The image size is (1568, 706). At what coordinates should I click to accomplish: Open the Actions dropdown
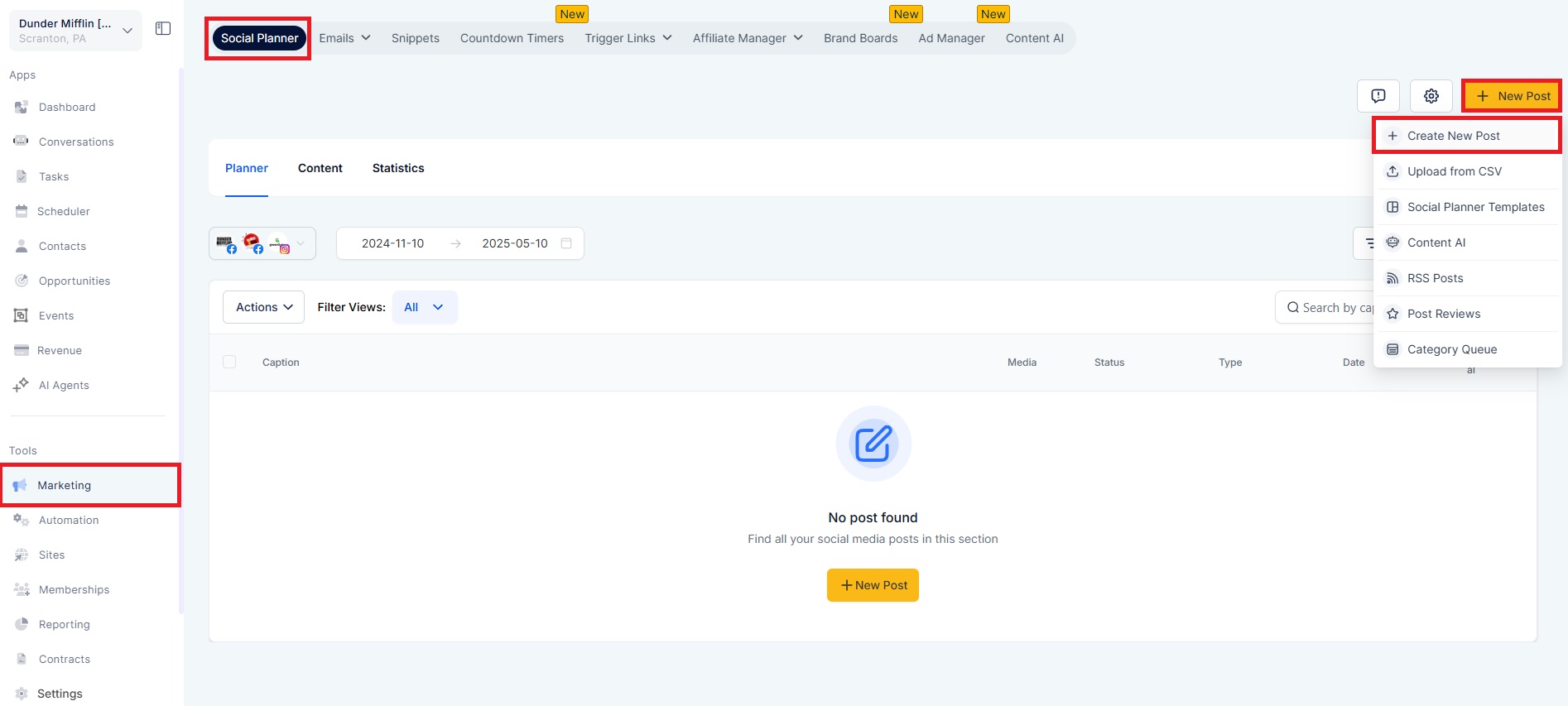pos(263,307)
